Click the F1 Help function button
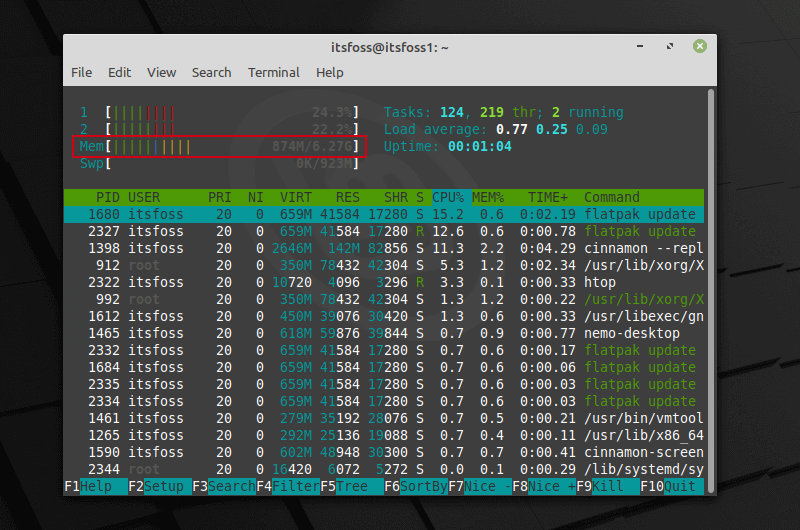 [96, 487]
